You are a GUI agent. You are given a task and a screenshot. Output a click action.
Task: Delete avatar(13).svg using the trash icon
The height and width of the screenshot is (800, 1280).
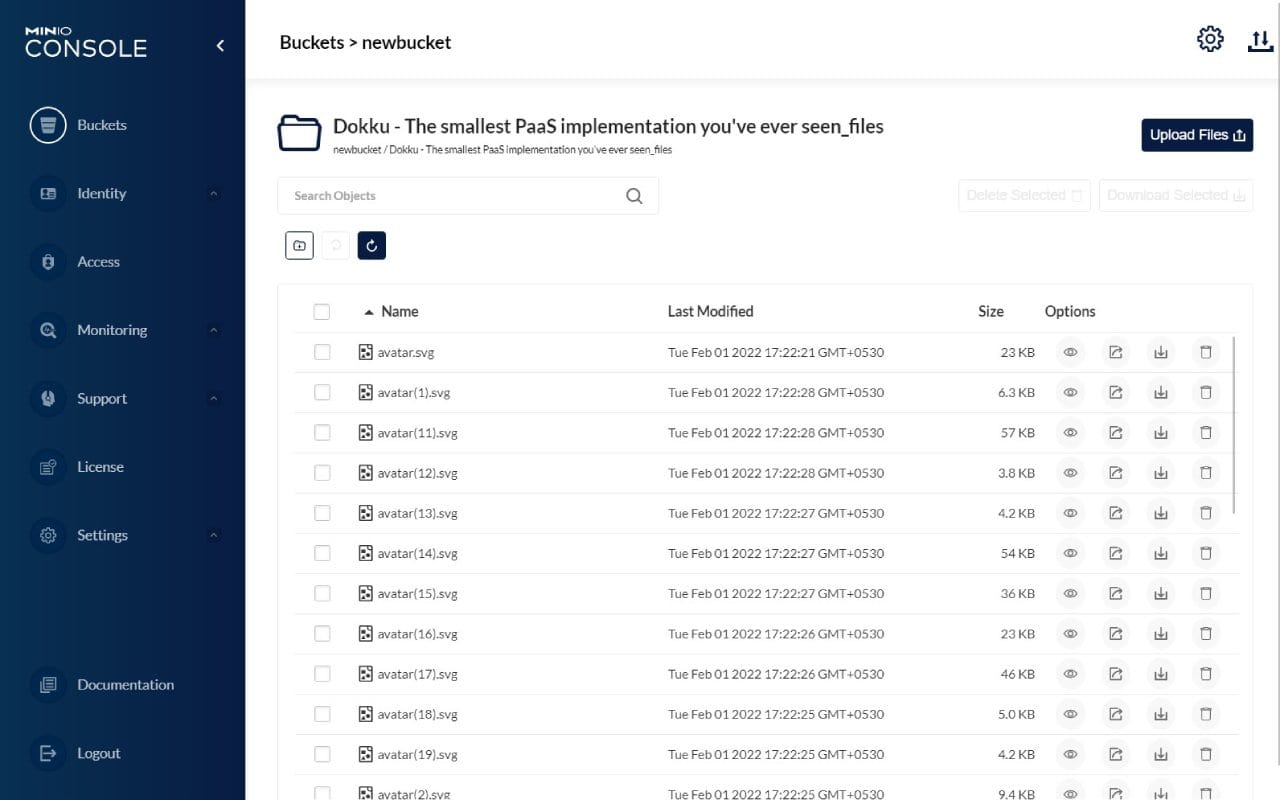click(x=1205, y=512)
